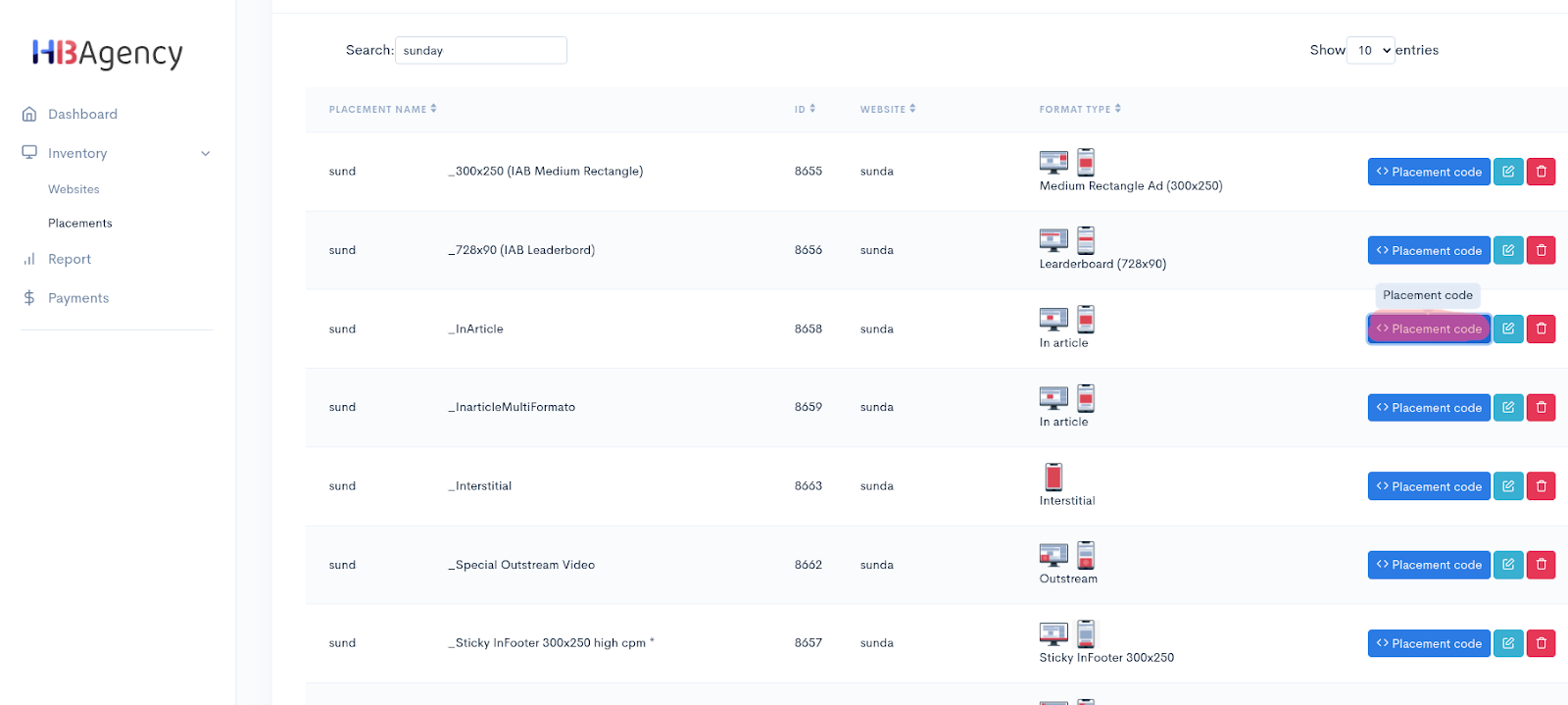
Task: Delete placement 8656 with trash icon
Action: pos(1541,250)
